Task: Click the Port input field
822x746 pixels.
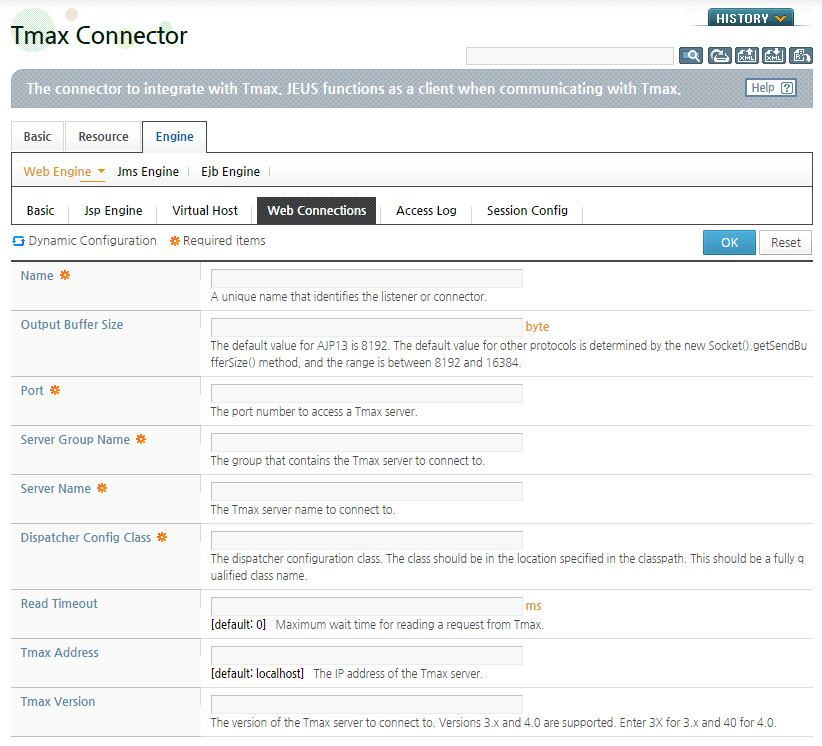Action: pyautogui.click(x=366, y=393)
